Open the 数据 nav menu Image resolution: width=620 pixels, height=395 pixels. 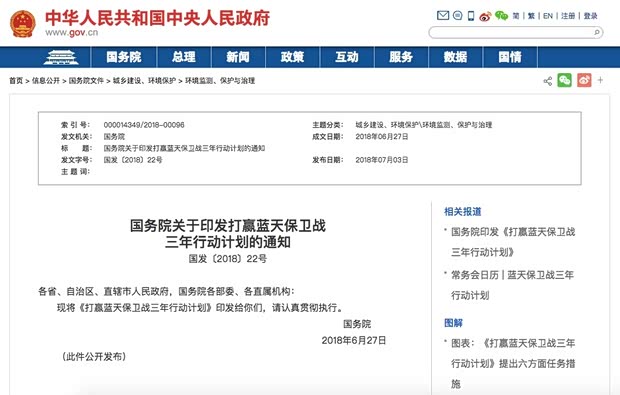tap(456, 57)
